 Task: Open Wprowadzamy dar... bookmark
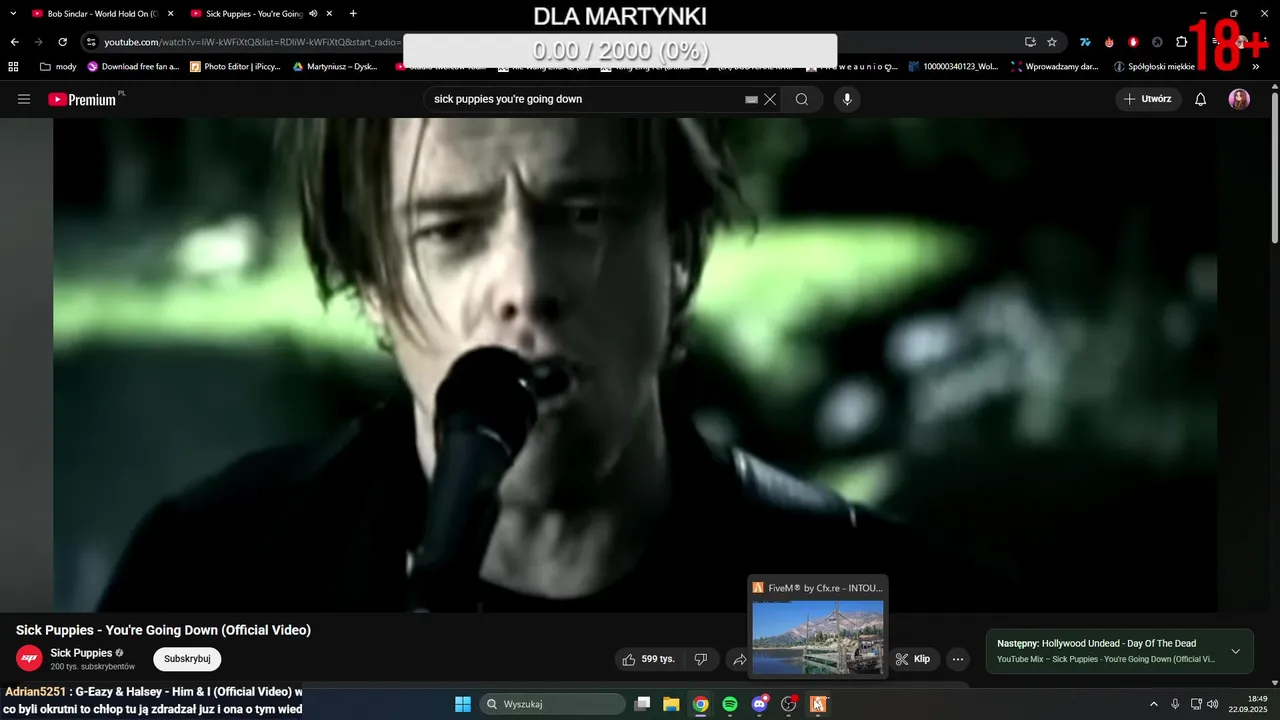click(1054, 67)
